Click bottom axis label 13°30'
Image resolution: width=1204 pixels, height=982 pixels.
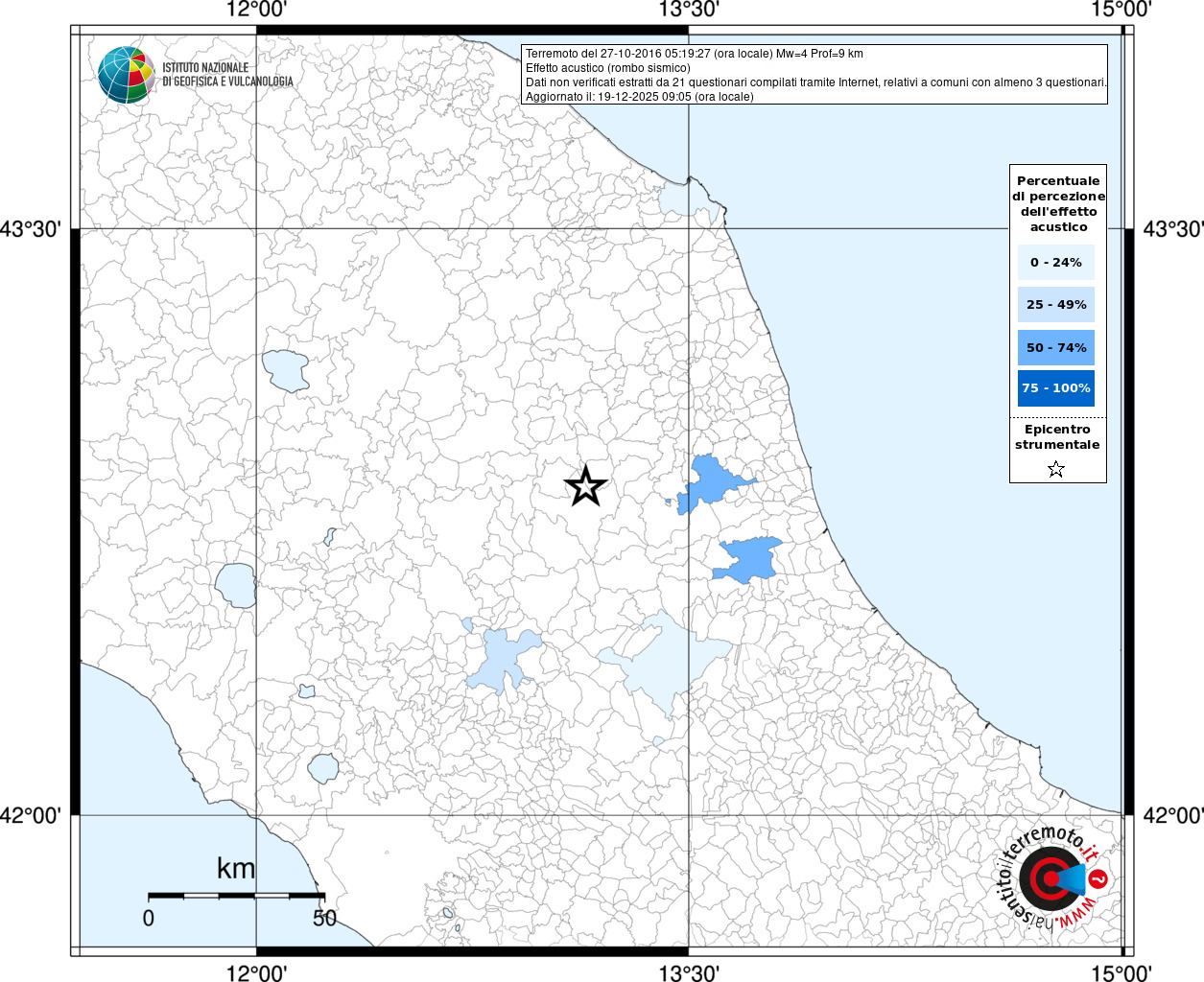click(x=688, y=972)
